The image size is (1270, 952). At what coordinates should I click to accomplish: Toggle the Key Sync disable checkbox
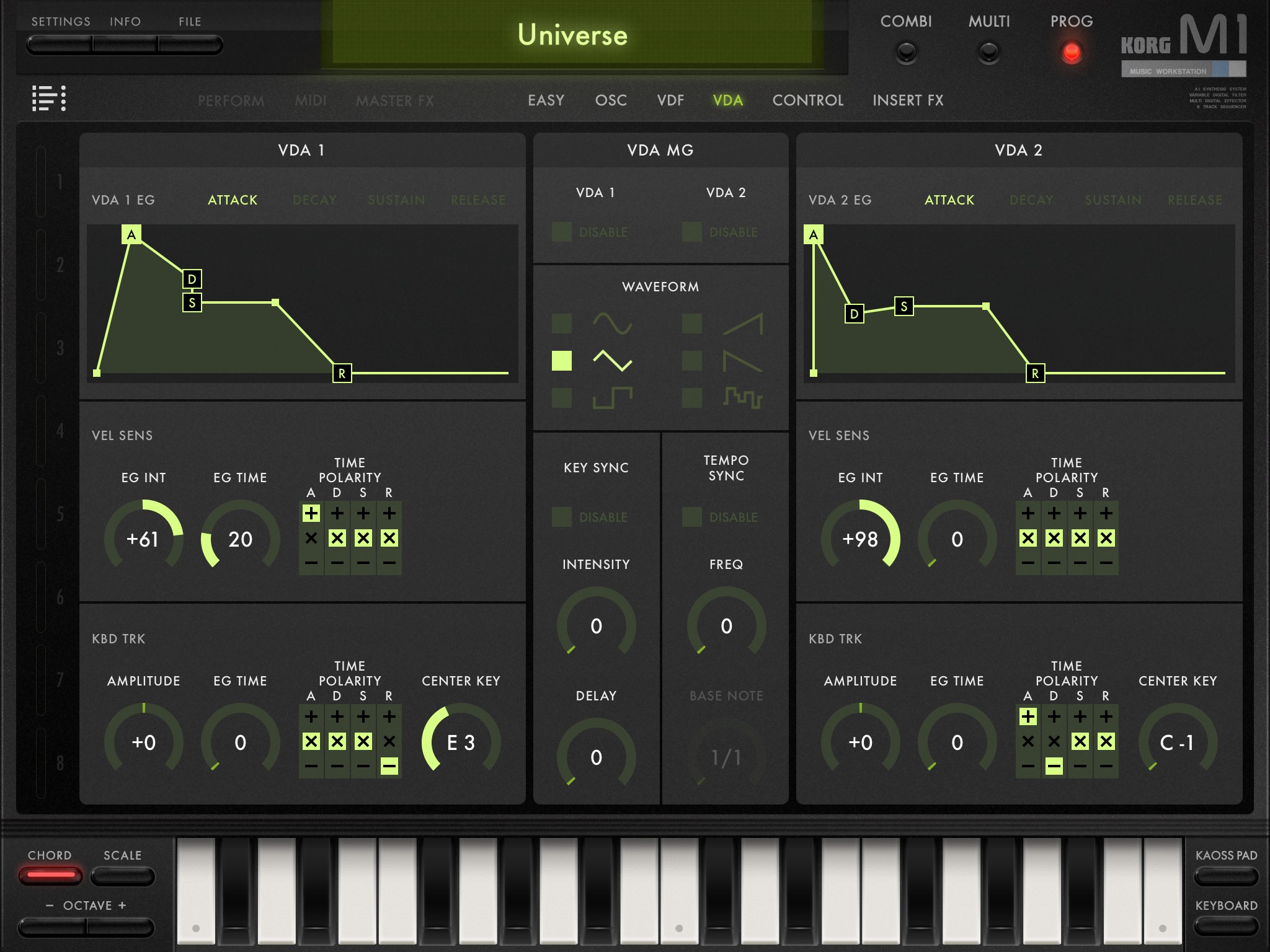click(x=562, y=517)
